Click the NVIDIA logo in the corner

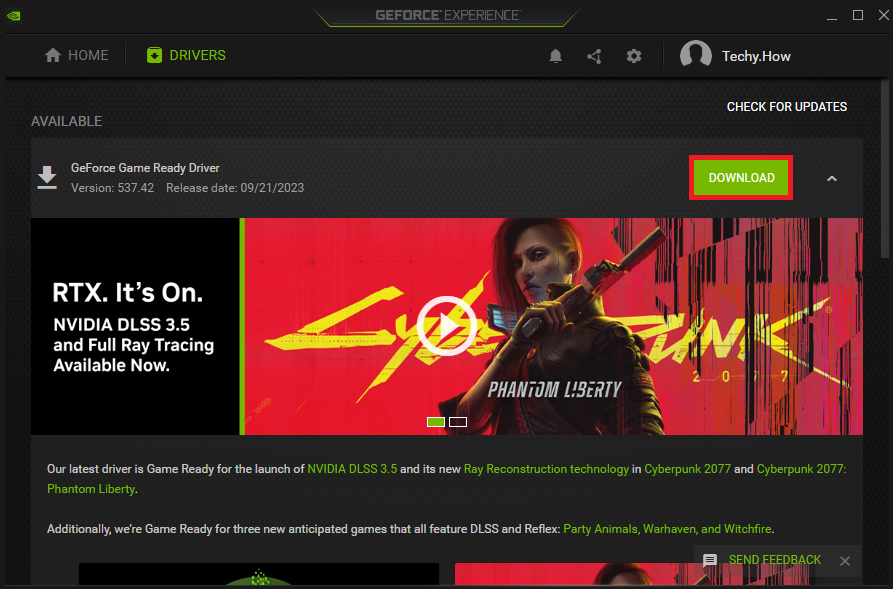coord(14,16)
